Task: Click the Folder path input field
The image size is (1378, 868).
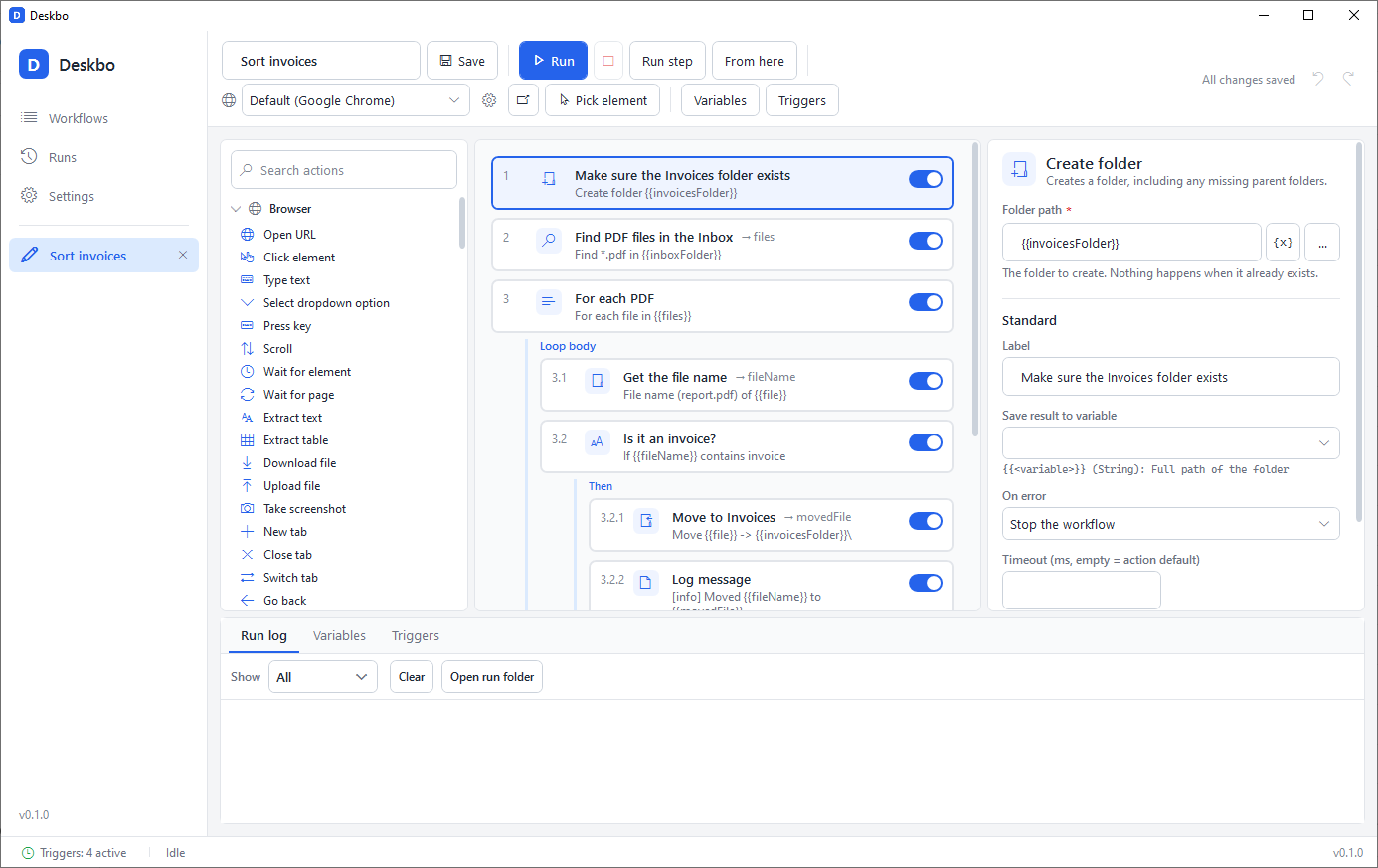Action: (x=1131, y=243)
